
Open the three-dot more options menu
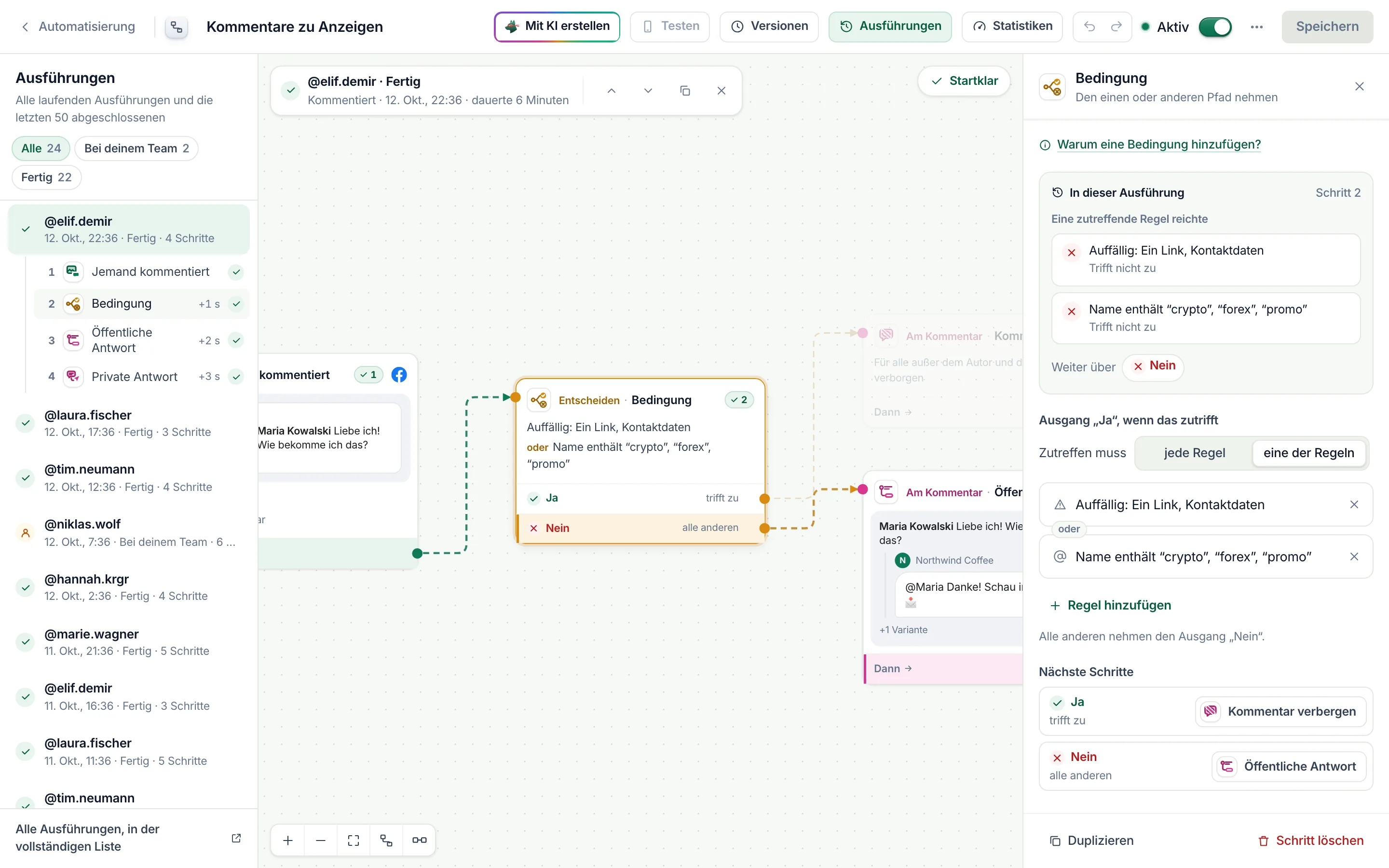(x=1256, y=27)
